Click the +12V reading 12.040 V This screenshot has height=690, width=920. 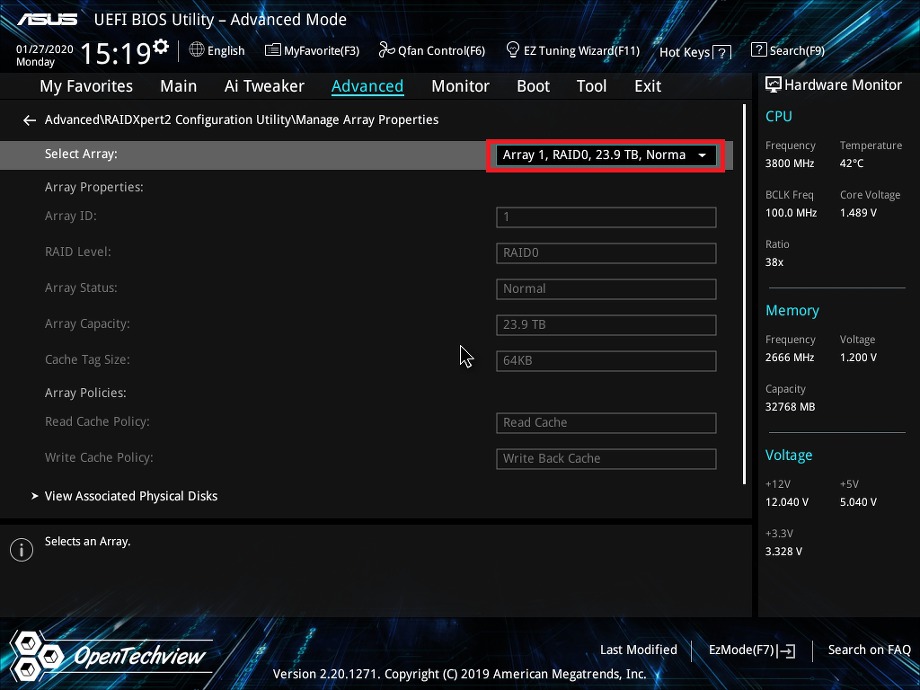(786, 502)
